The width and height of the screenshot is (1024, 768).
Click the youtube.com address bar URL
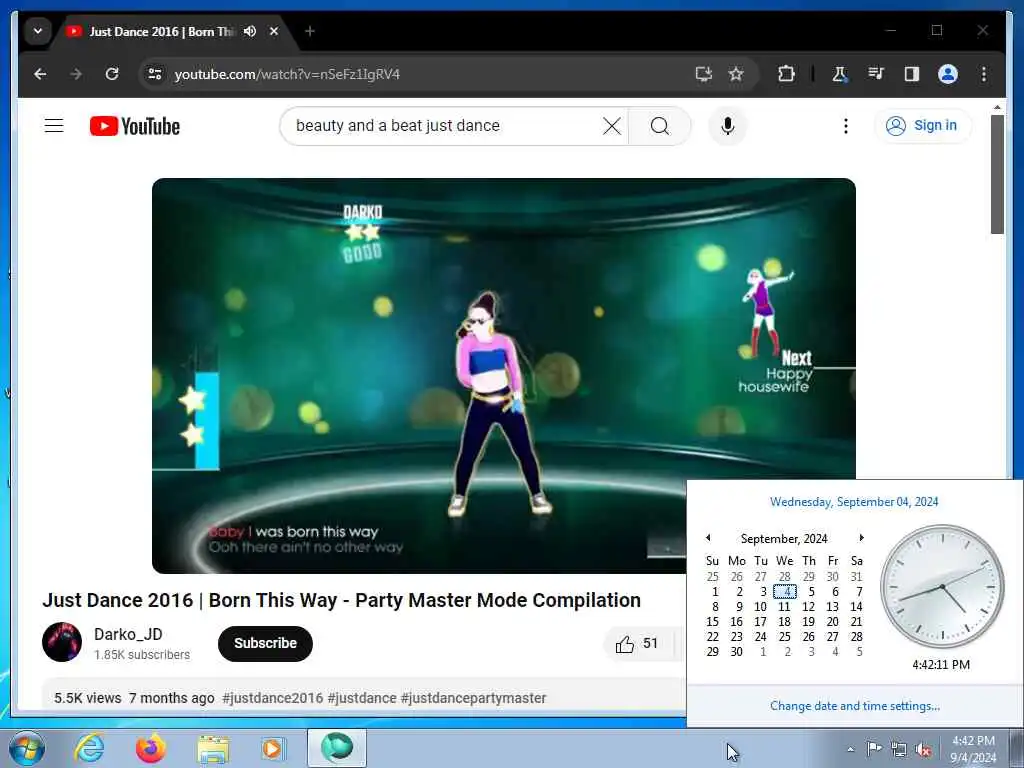[x=287, y=74]
